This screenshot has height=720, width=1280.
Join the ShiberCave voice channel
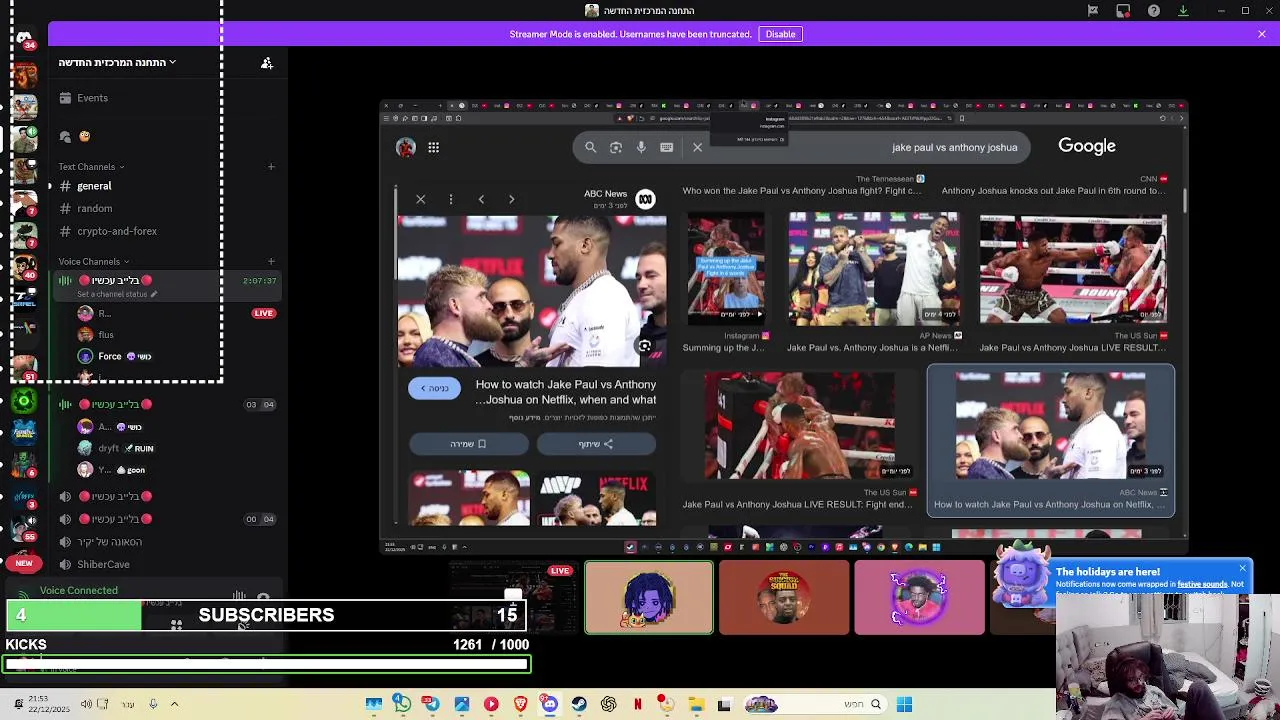click(103, 565)
